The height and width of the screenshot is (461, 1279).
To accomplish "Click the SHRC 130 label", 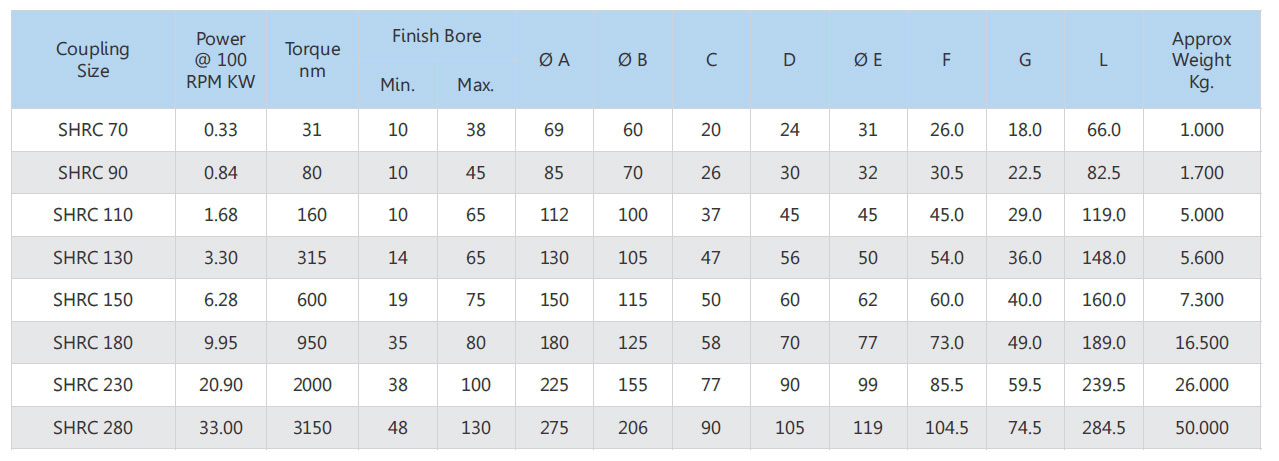I will coord(93,258).
